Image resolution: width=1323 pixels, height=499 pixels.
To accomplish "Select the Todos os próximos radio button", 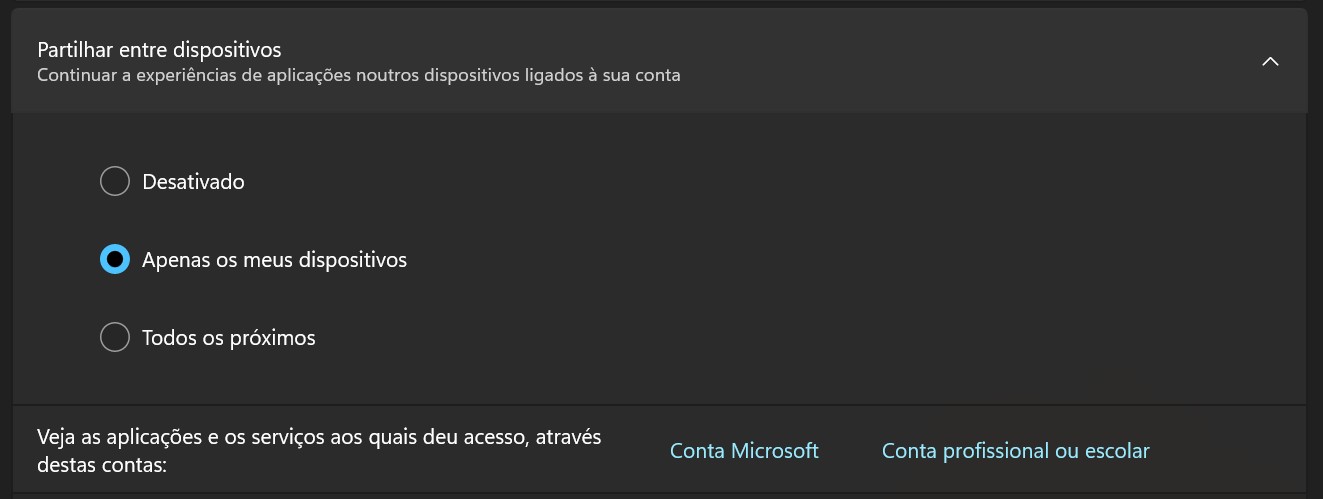I will point(115,337).
